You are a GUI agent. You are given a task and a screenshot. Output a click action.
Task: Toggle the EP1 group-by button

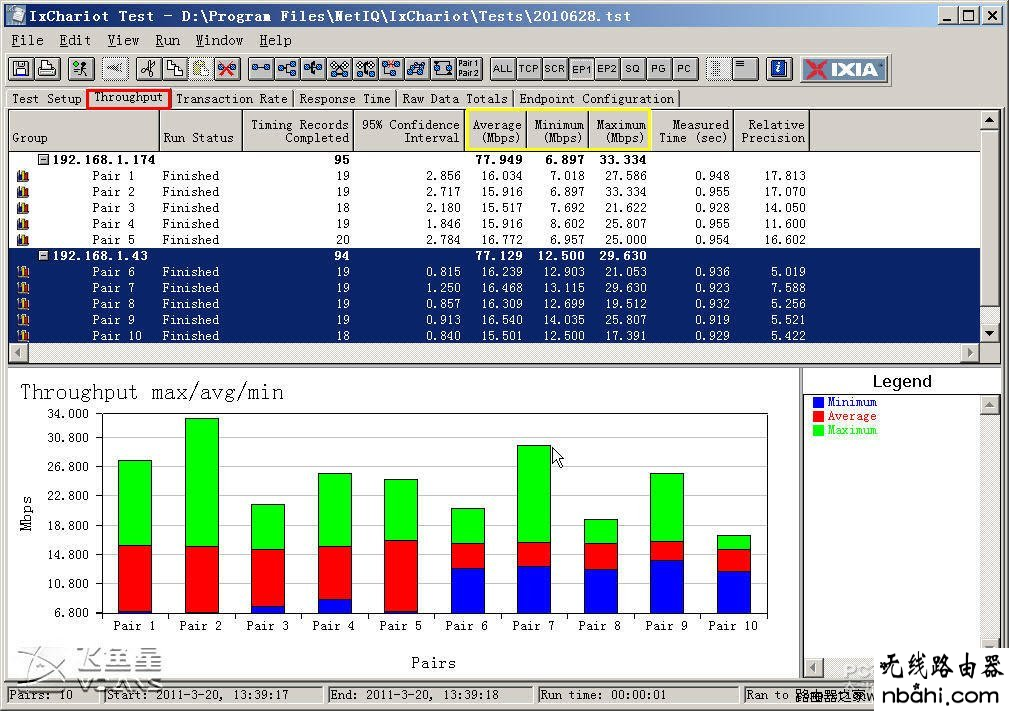click(x=581, y=69)
